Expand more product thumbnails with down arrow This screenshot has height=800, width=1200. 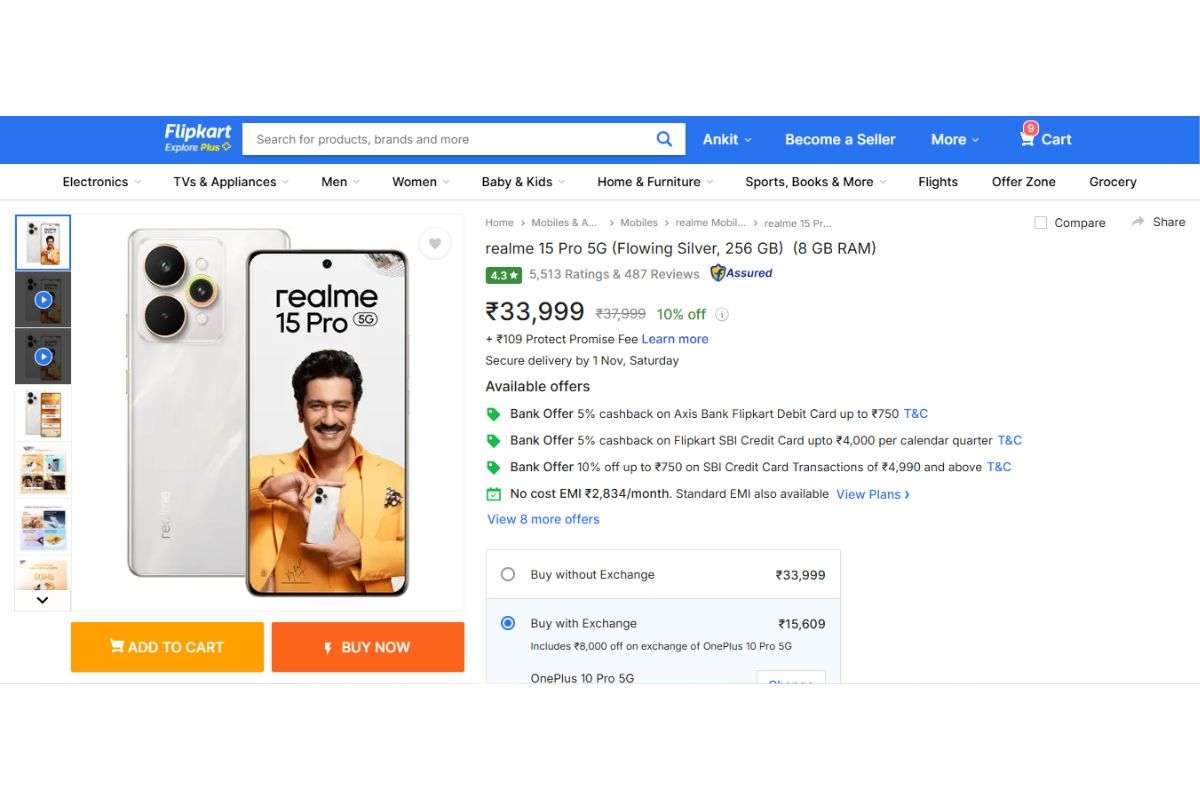coord(42,599)
